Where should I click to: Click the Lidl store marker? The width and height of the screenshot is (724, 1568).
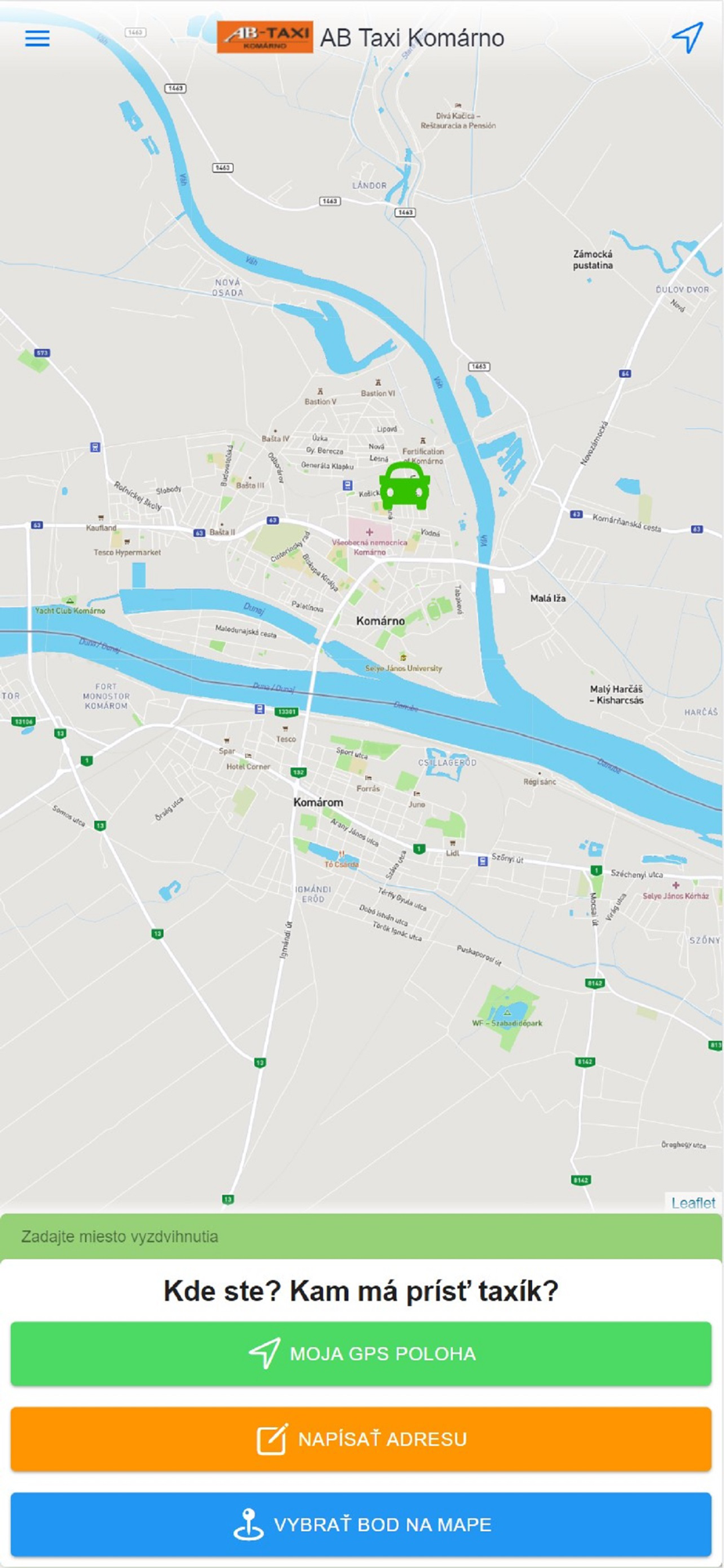(452, 843)
